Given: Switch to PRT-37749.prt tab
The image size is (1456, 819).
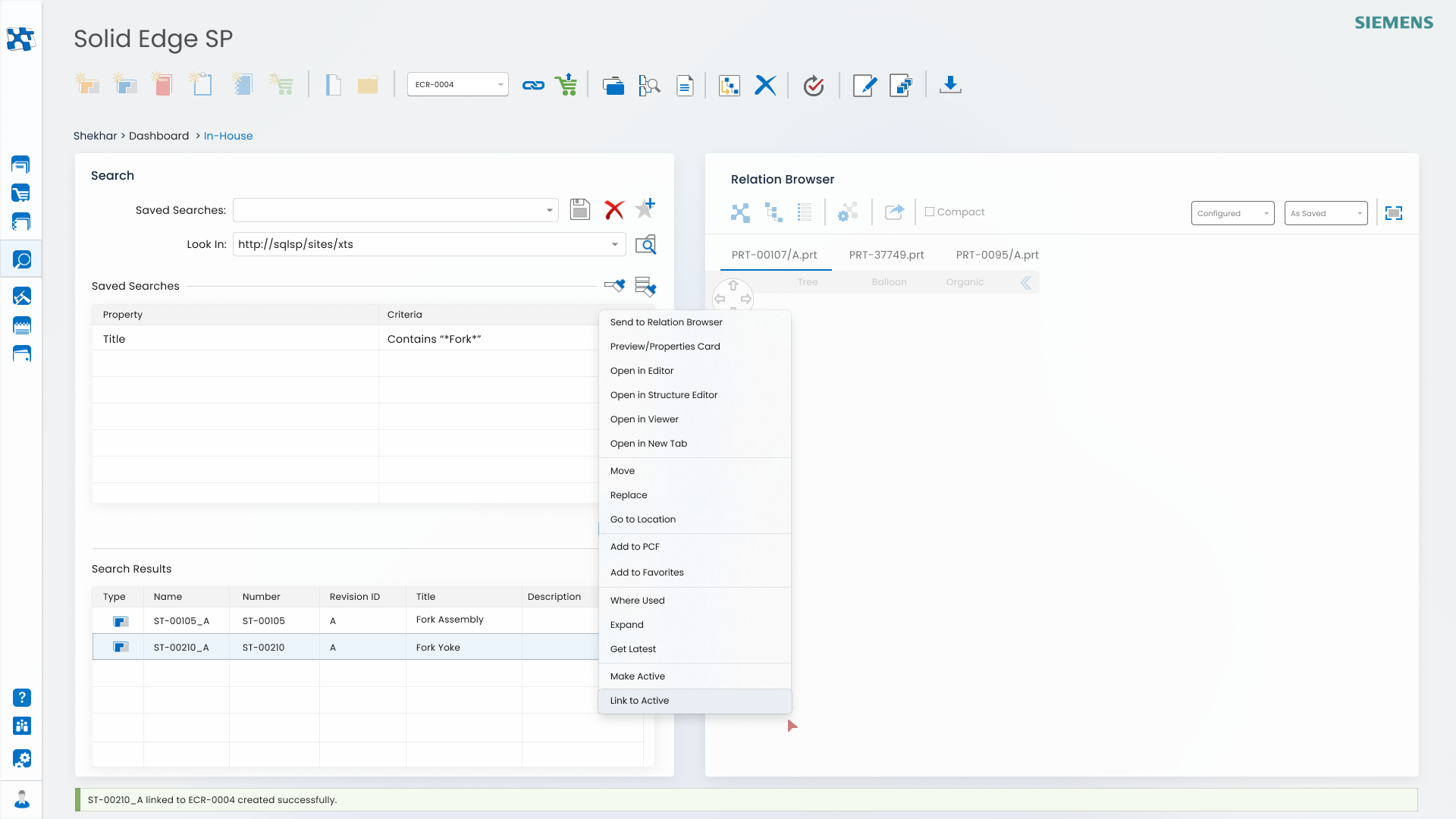Looking at the screenshot, I should (886, 255).
